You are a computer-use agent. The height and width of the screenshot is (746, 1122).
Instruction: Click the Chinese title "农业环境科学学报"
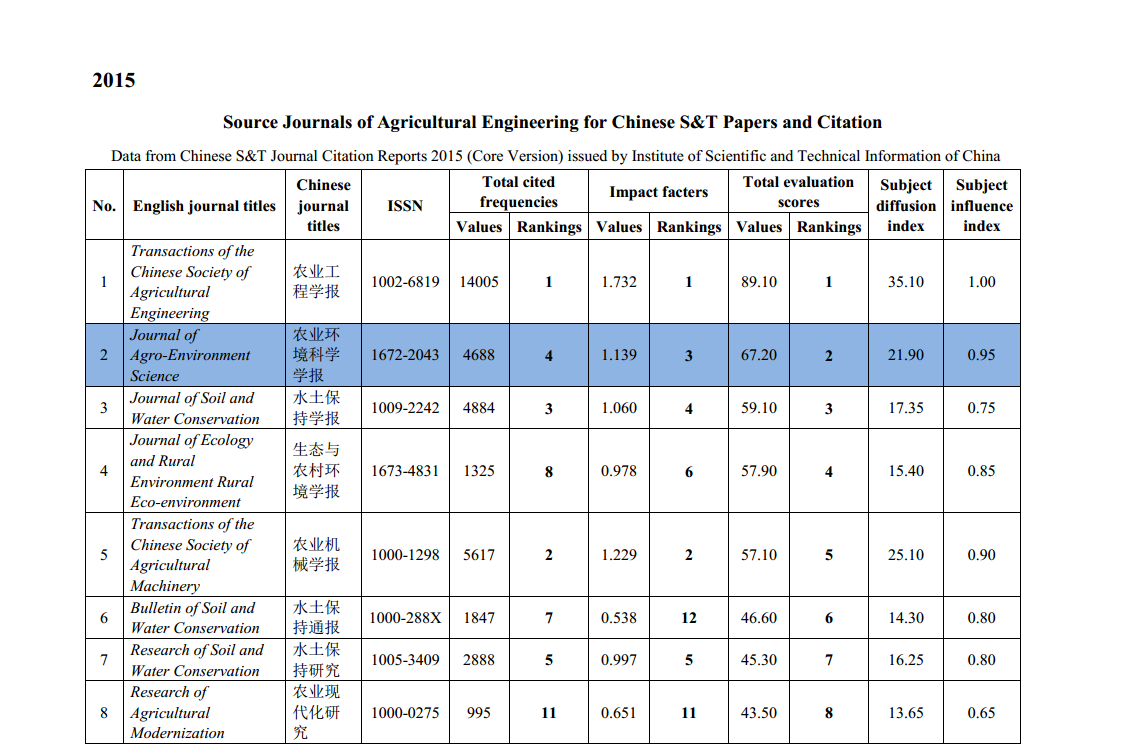point(316,355)
